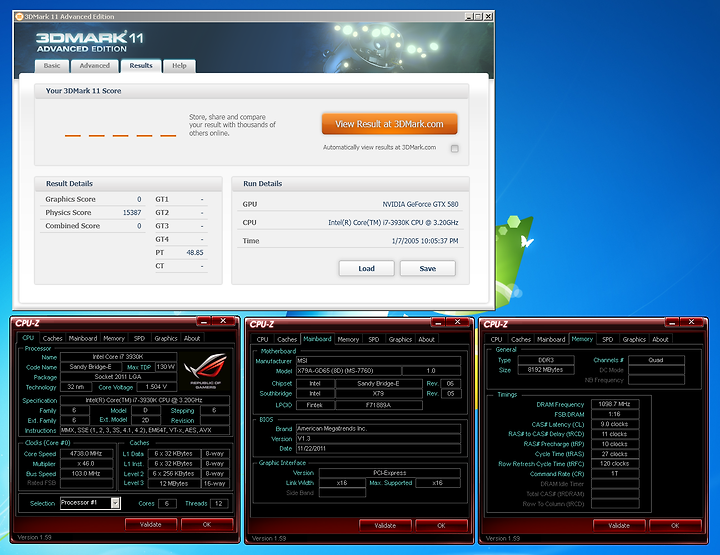
Task: Click the Threads value 12 field
Action: coord(219,504)
